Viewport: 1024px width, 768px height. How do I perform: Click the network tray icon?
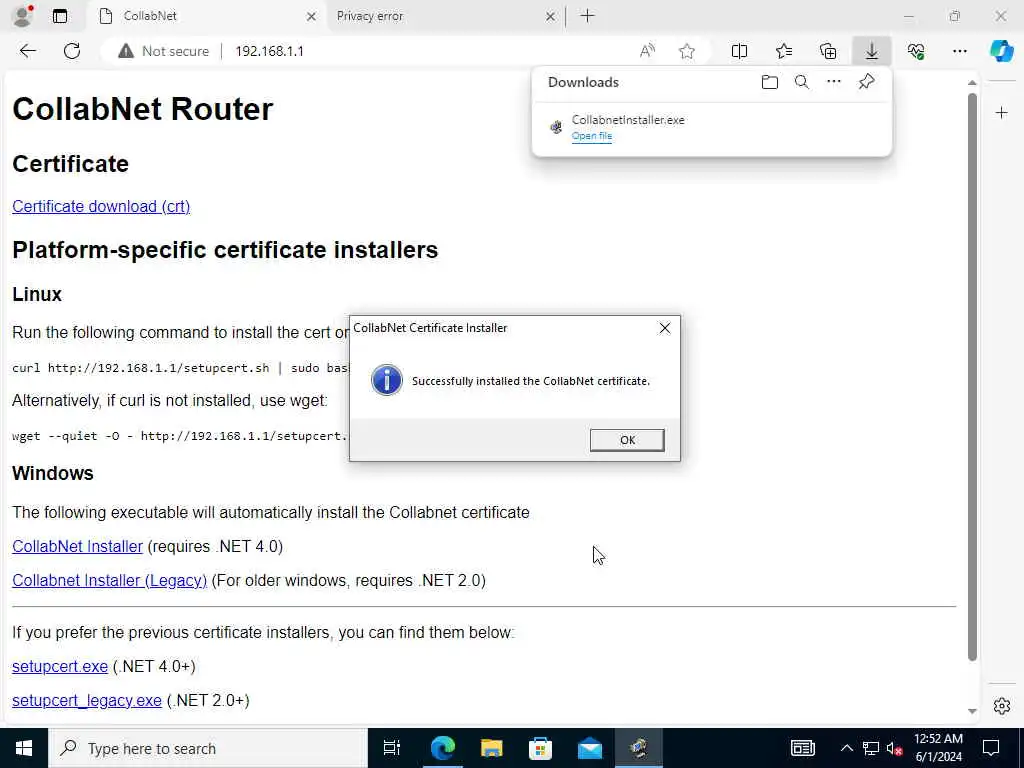point(871,748)
